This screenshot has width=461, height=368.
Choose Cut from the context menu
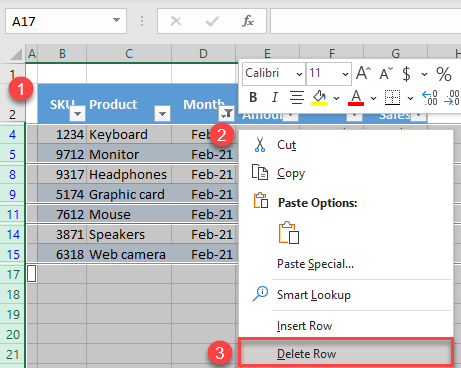click(346, 145)
